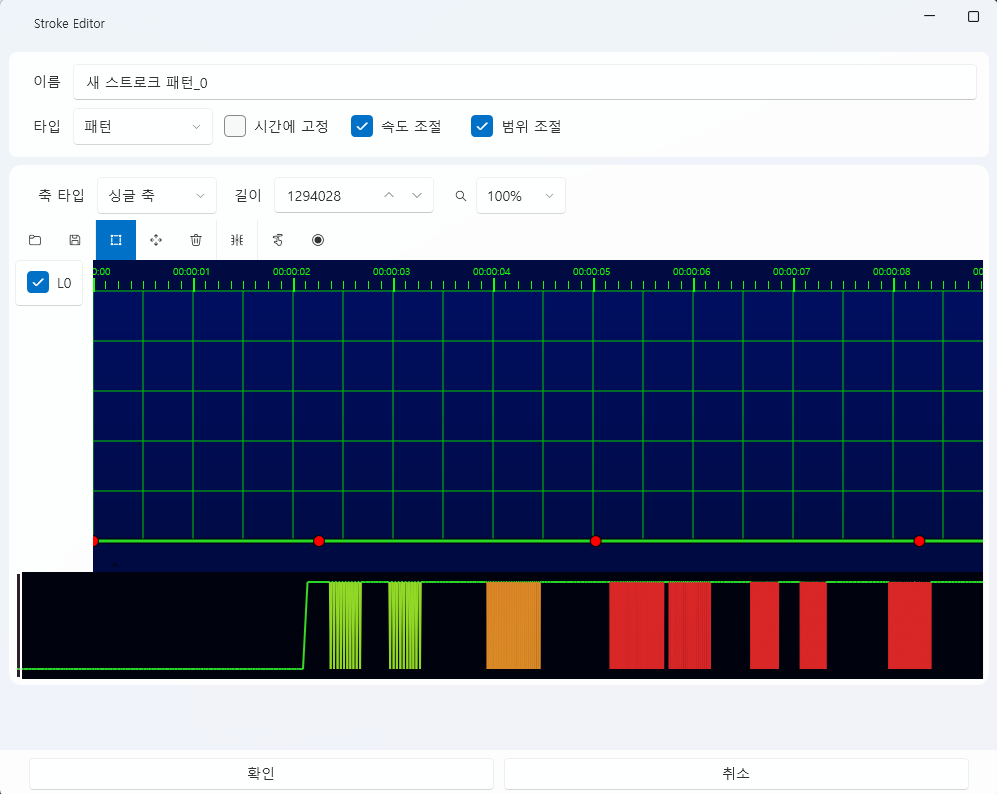This screenshot has width=997, height=794.
Task: Select the rectangle selection tool
Action: [116, 240]
